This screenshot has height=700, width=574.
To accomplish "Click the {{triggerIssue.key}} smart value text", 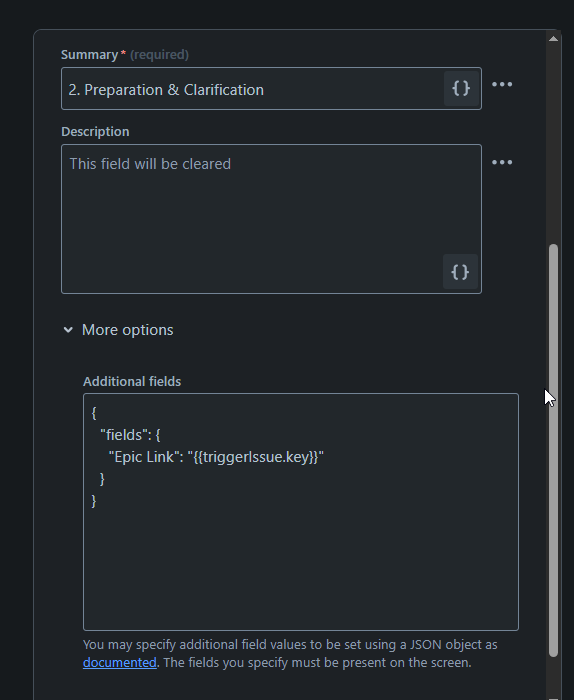I will tap(256, 457).
